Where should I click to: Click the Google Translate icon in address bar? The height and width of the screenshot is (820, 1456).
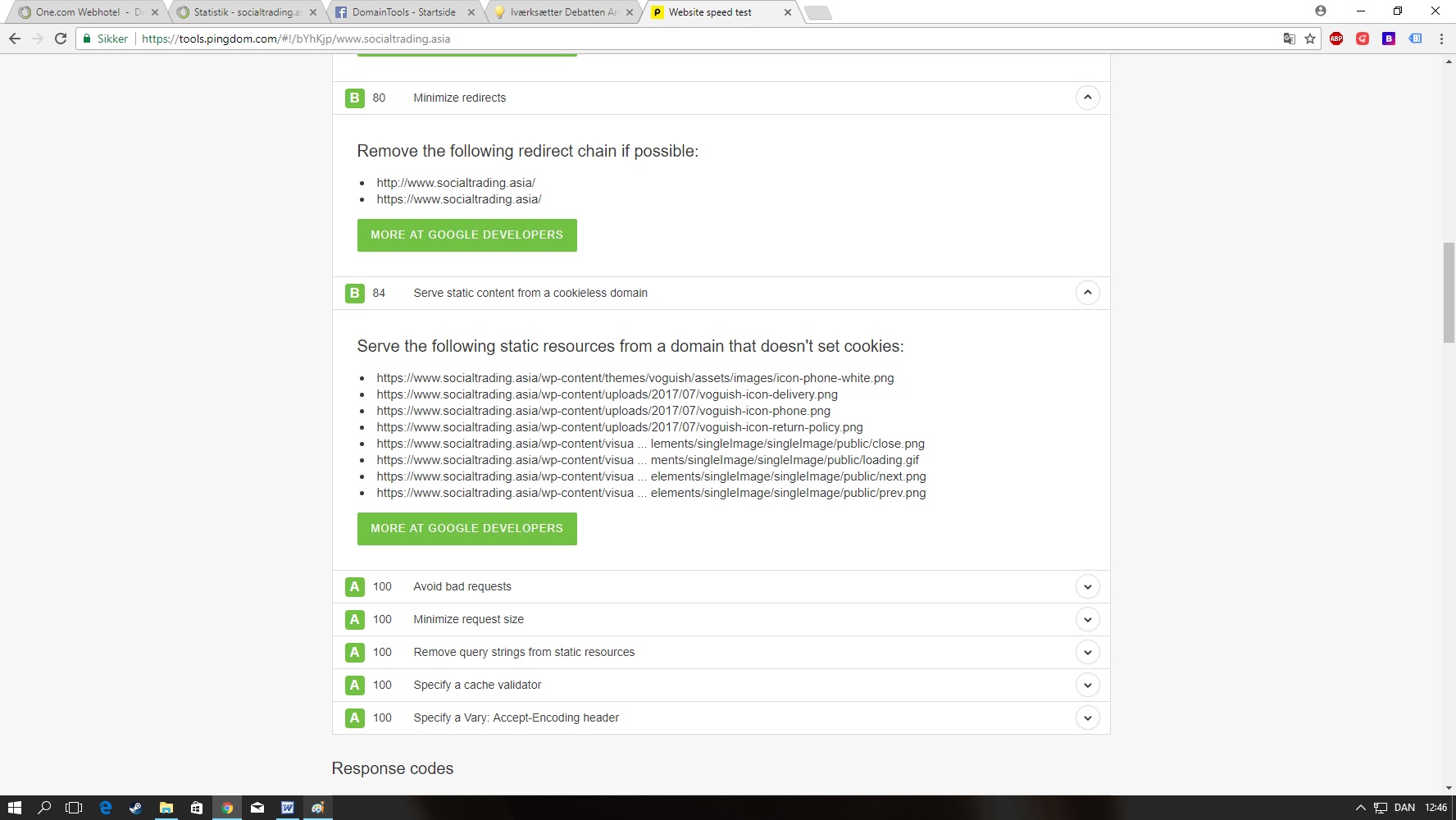(x=1290, y=39)
